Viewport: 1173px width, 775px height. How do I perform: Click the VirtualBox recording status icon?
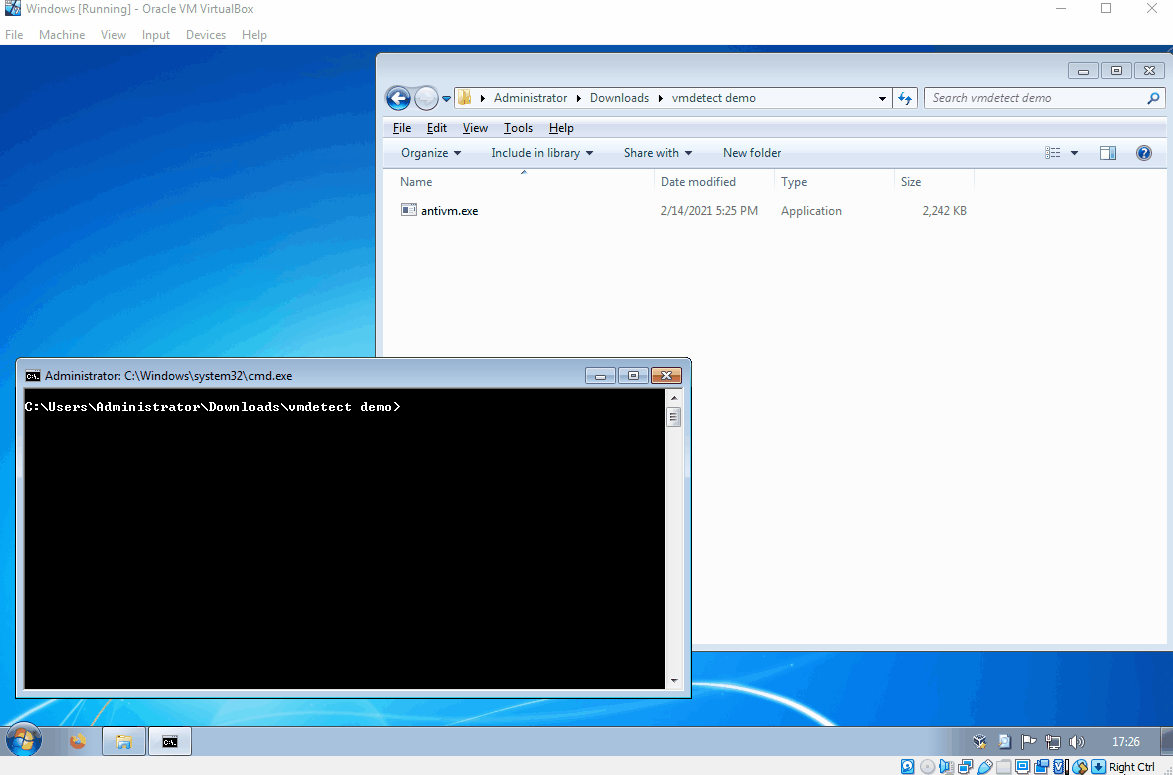[1041, 766]
